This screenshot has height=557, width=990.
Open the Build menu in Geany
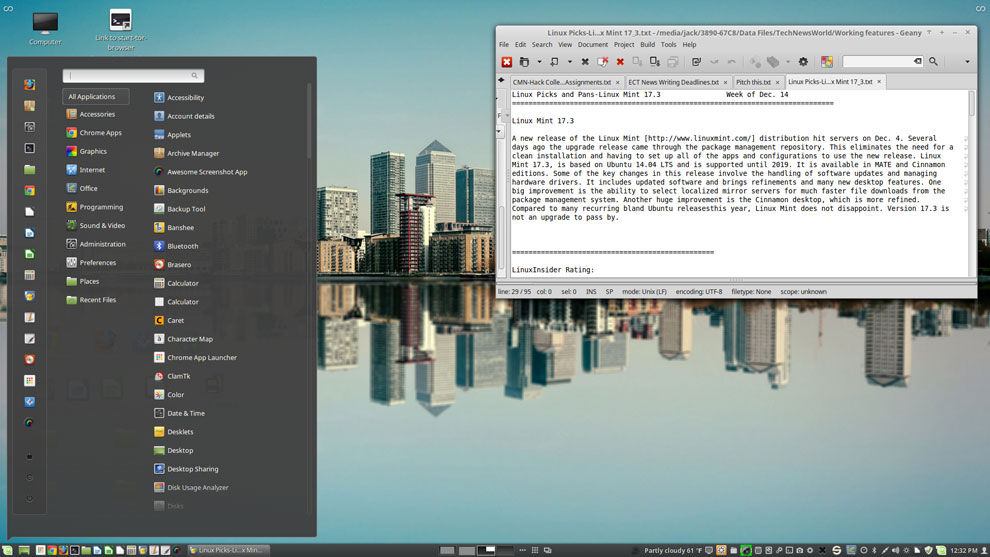pyautogui.click(x=647, y=45)
